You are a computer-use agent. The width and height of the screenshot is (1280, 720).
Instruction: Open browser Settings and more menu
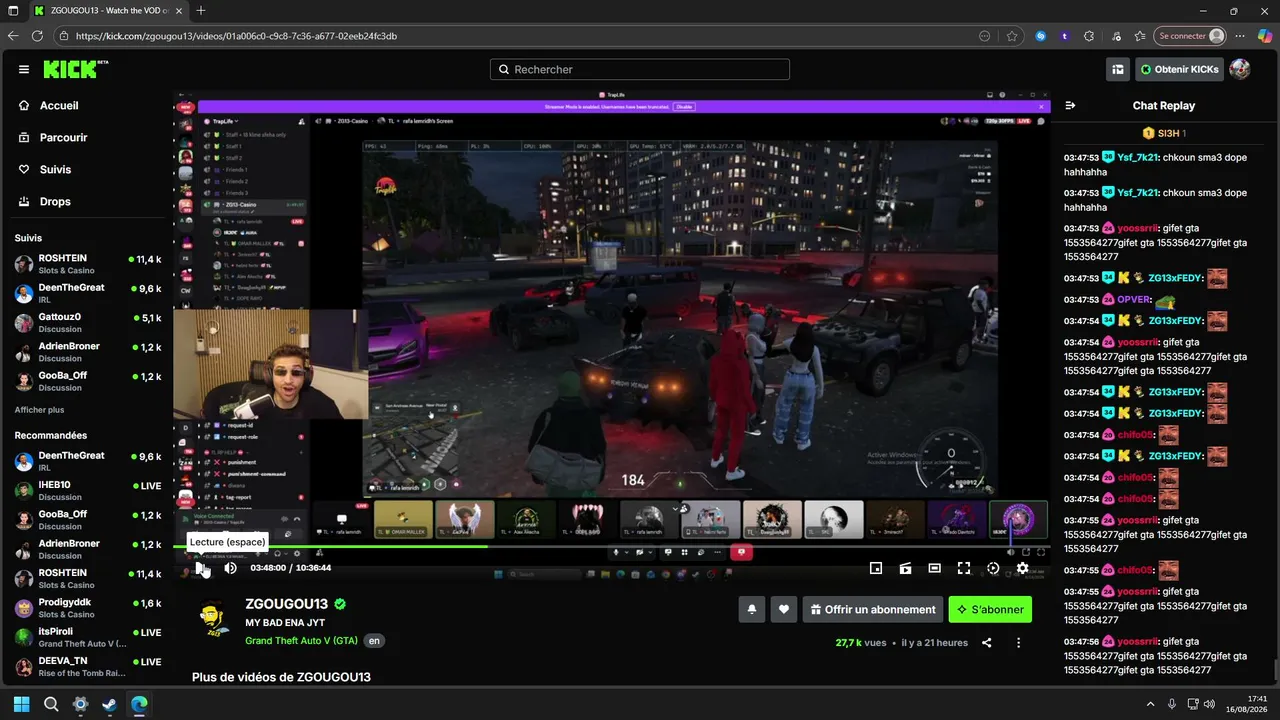[x=1241, y=36]
